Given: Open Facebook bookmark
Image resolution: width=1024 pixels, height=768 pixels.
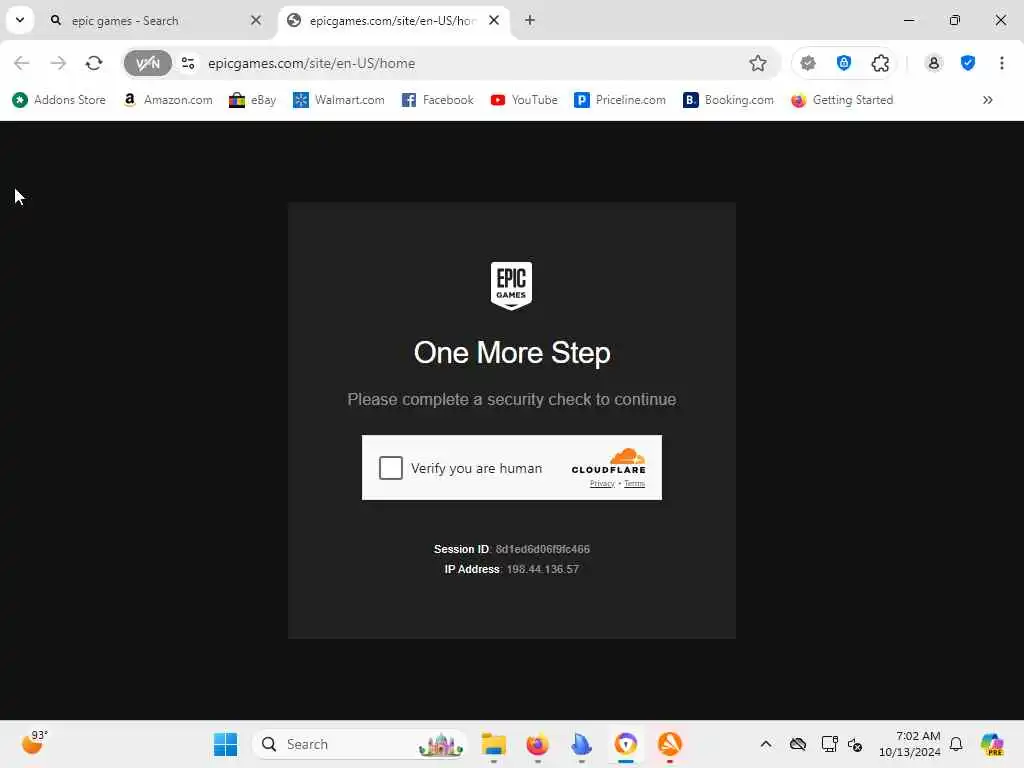Looking at the screenshot, I should coord(437,100).
